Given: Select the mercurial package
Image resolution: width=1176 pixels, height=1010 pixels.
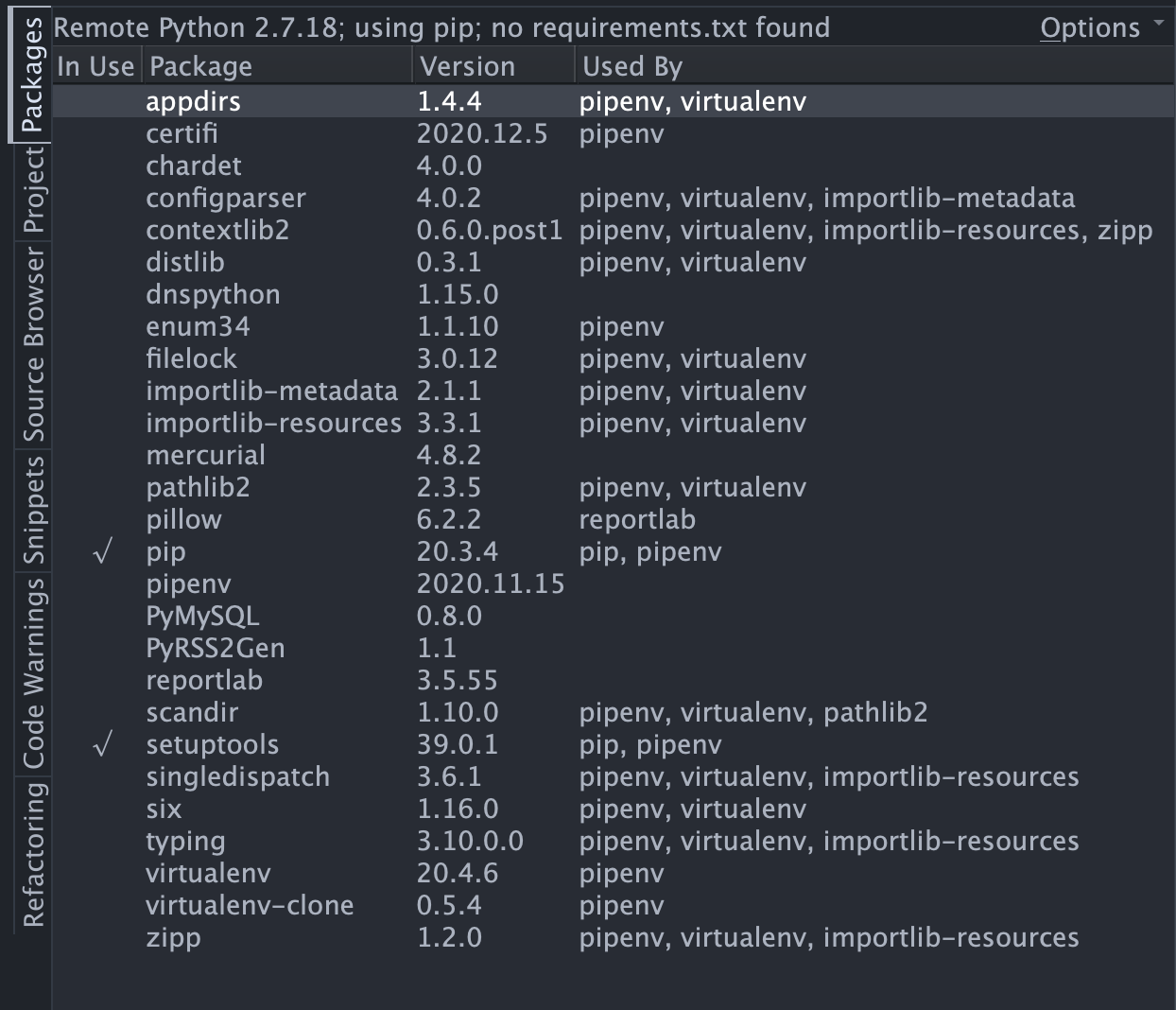Looking at the screenshot, I should 206,455.
